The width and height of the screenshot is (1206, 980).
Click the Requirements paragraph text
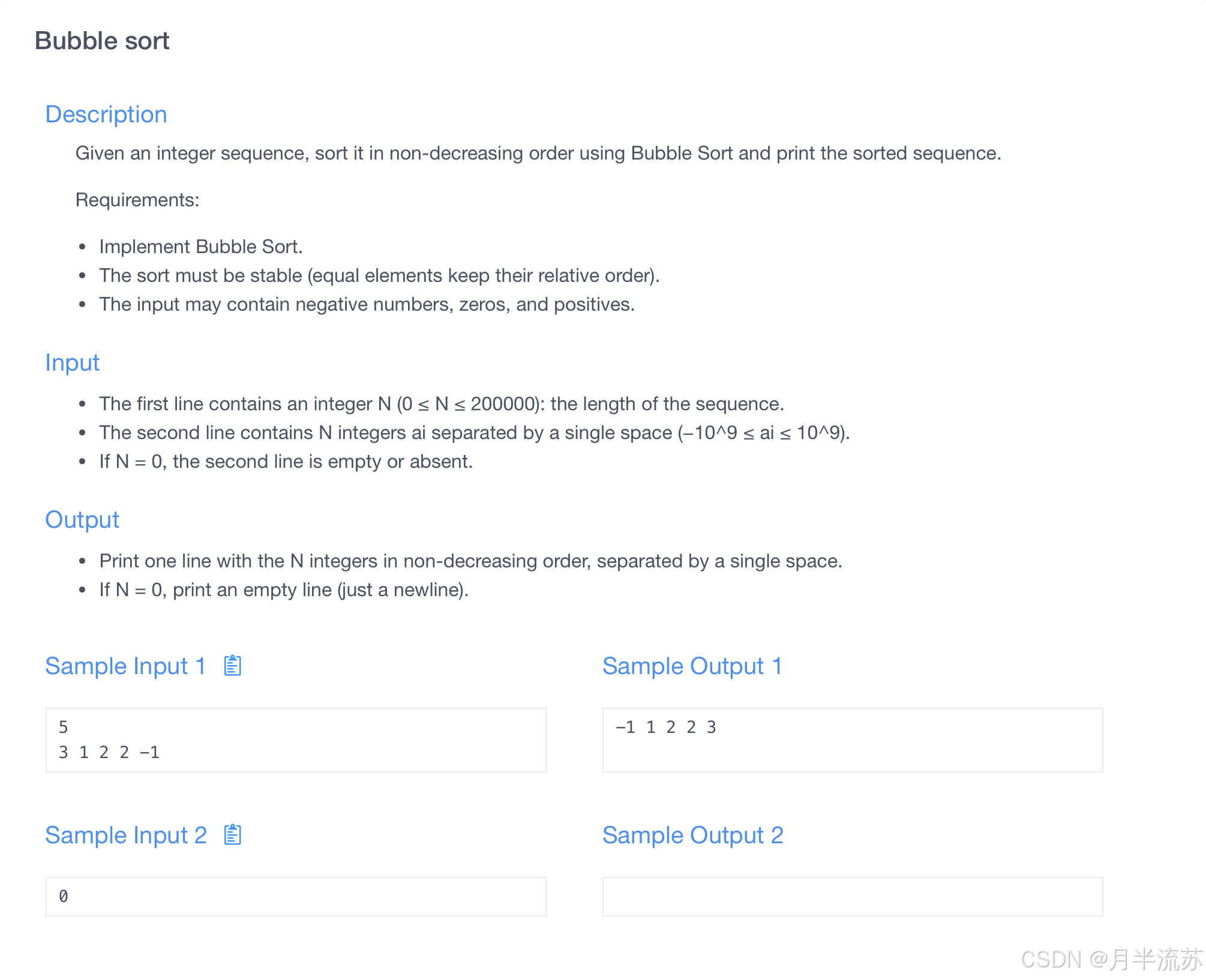[x=137, y=200]
